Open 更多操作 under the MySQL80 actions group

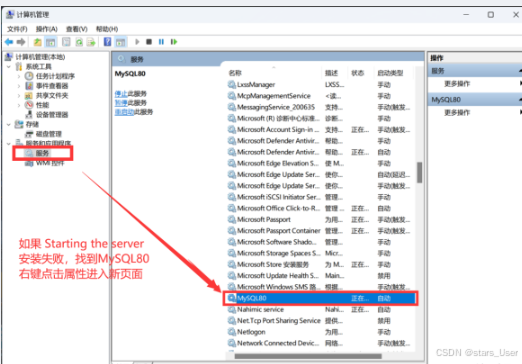click(x=457, y=113)
